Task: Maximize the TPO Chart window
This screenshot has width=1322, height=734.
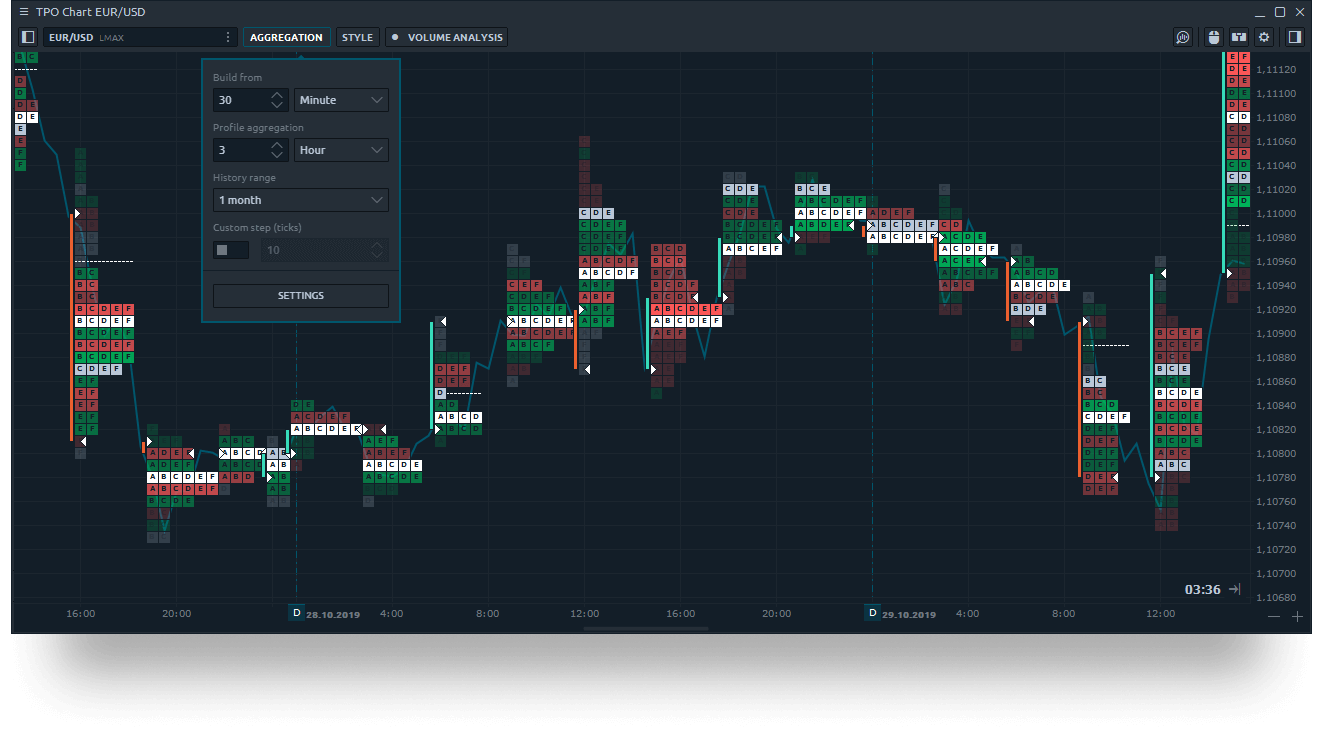Action: click(1279, 12)
